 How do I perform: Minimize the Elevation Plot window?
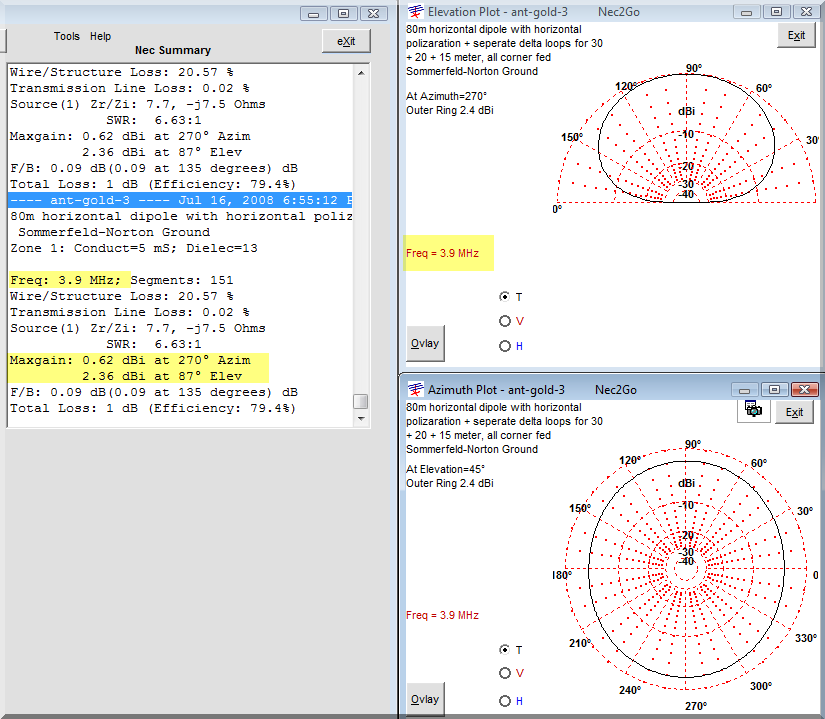point(748,12)
